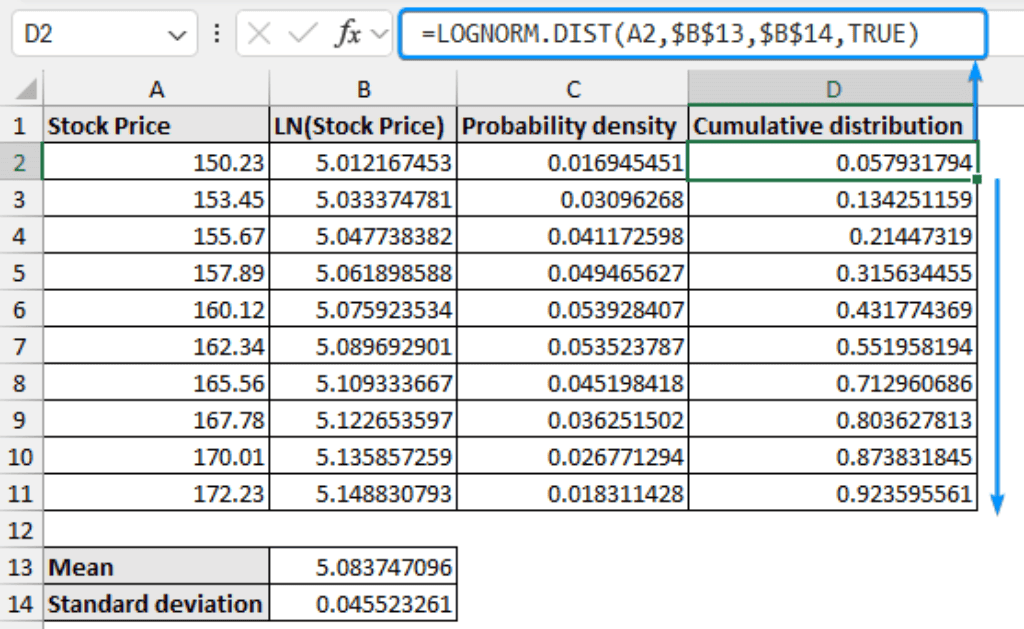Image resolution: width=1024 pixels, height=629 pixels.
Task: Select the Probability density header cell
Action: pos(572,125)
